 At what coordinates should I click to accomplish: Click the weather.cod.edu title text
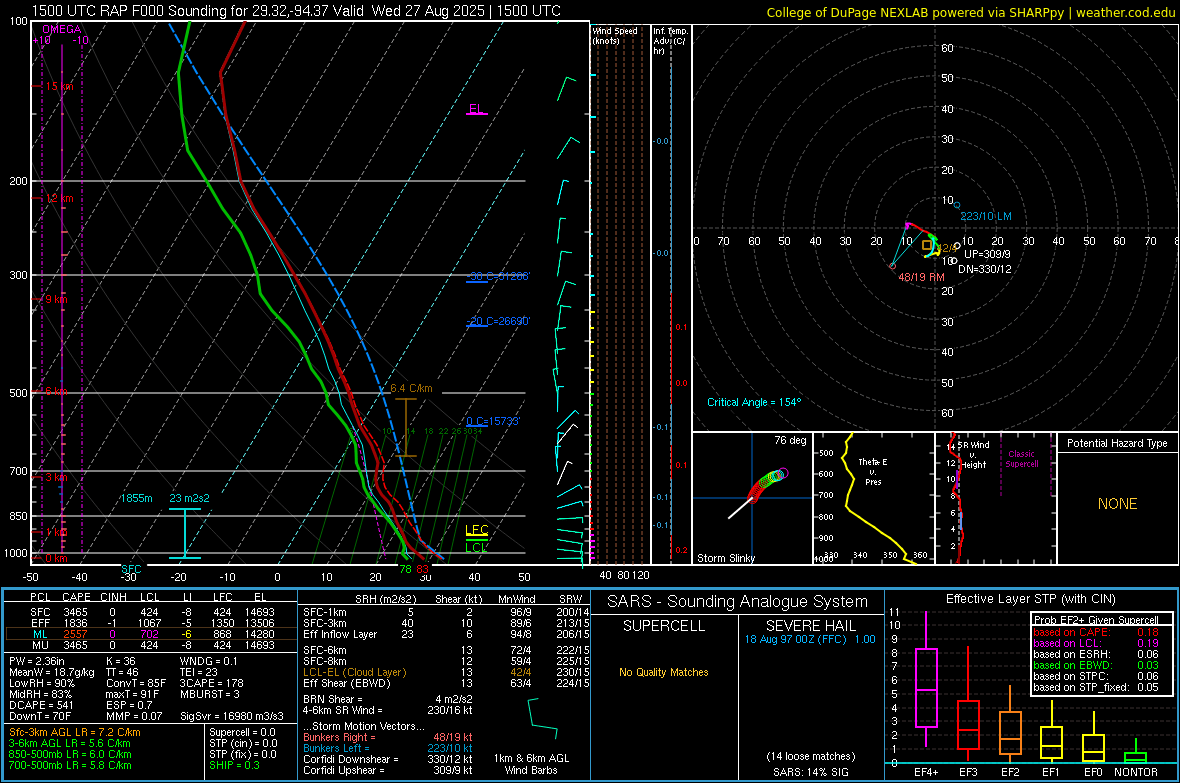[x=1125, y=13]
